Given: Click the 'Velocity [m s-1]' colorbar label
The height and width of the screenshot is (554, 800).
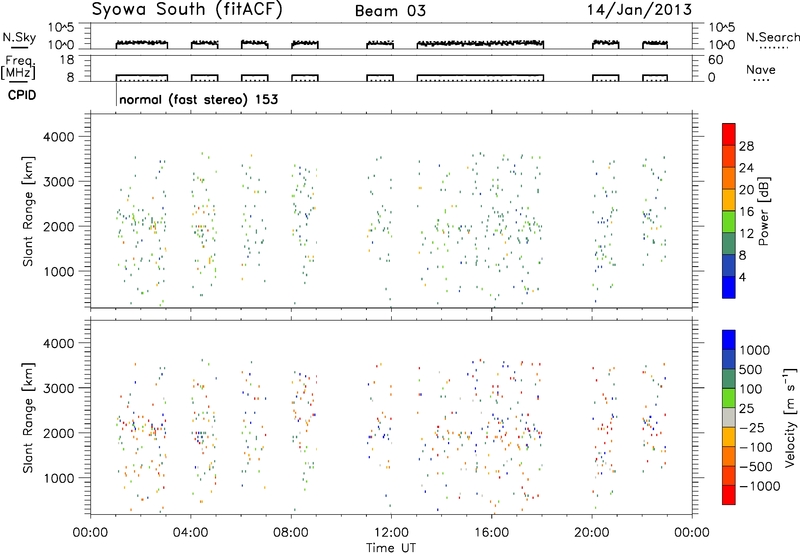Looking at the screenshot, I should 790,417.
